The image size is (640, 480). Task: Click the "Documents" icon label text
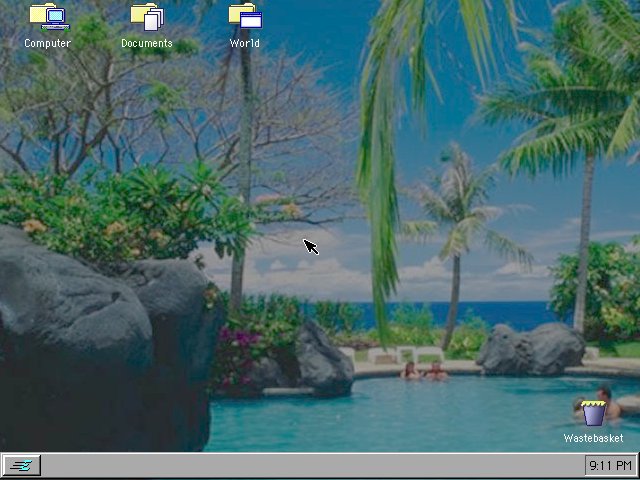(147, 43)
